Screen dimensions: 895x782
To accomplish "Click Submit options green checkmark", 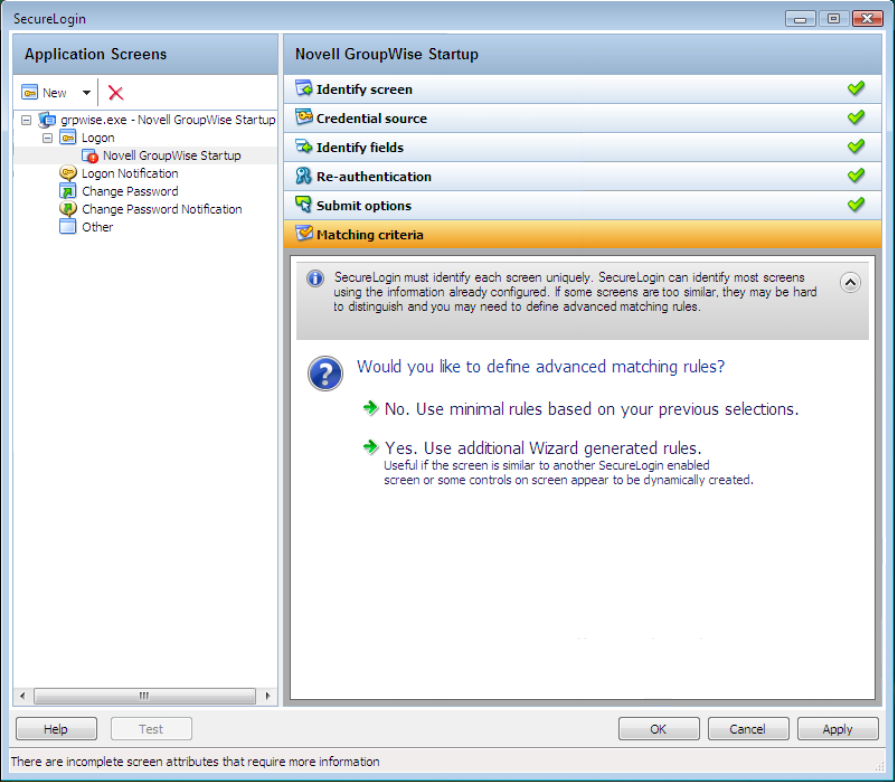I will (x=856, y=204).
